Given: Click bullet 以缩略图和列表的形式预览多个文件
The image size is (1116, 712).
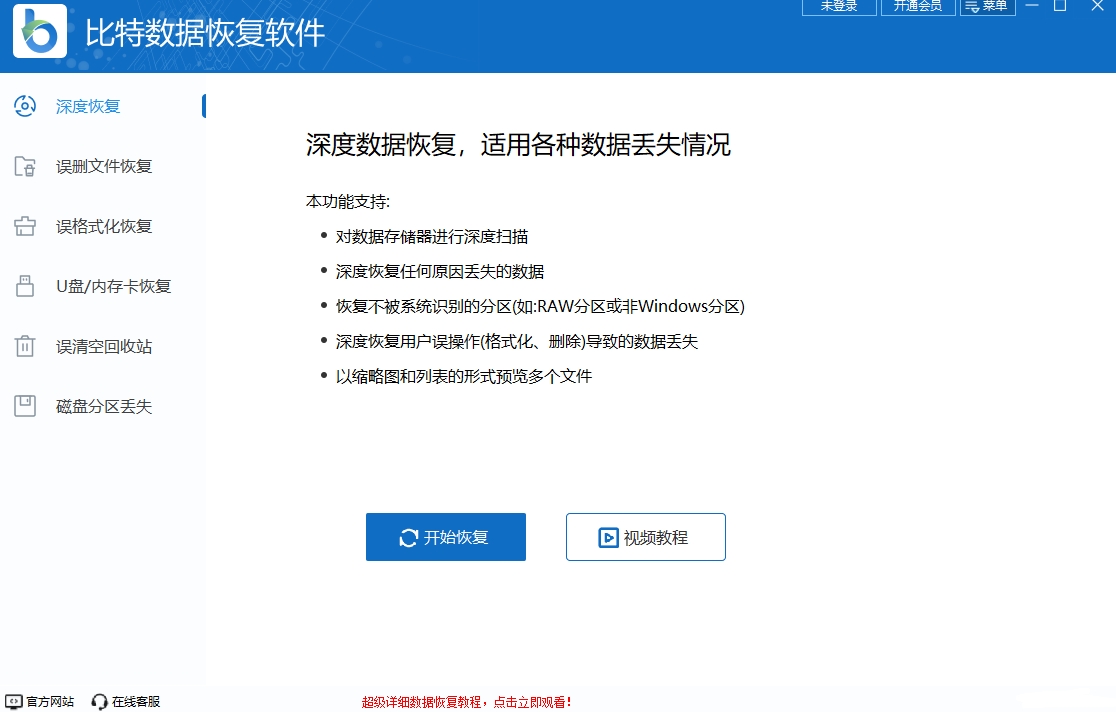Looking at the screenshot, I should pos(464,376).
